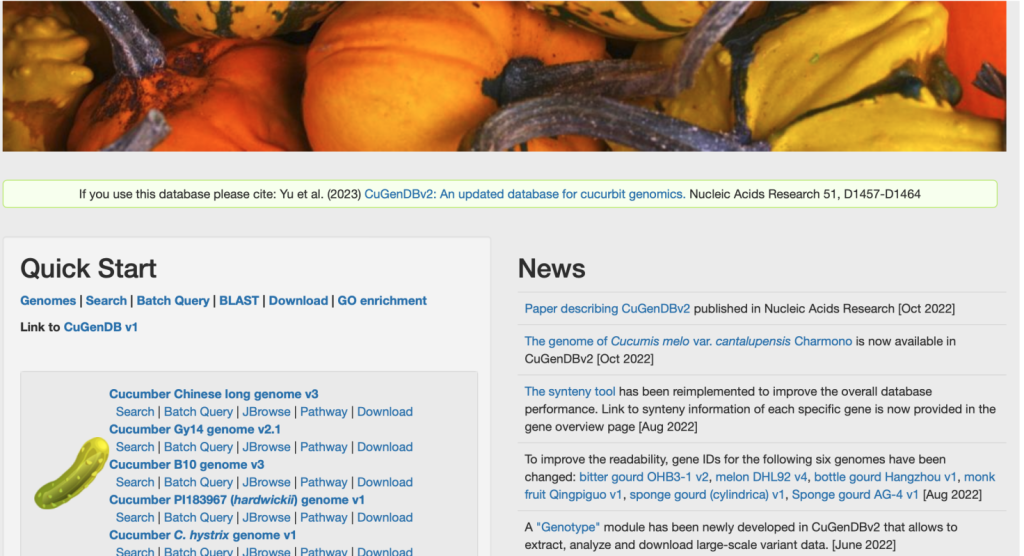Viewport: 1024px width, 556px height.
Task: Open JBrowse for Cucumber Gy14 genome
Action: coord(266,447)
